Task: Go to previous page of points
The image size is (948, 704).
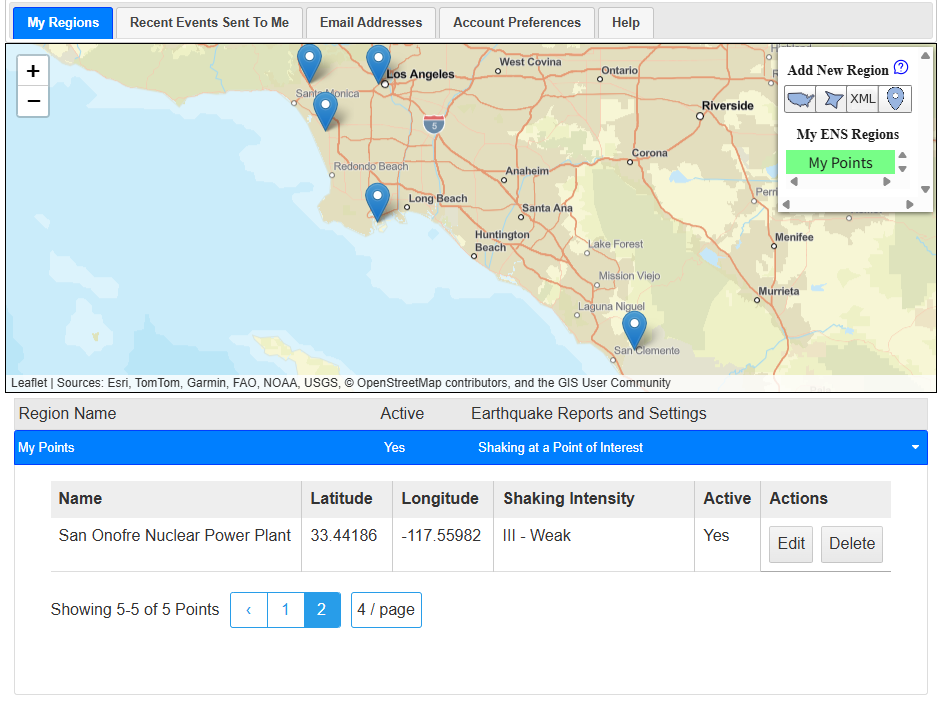Action: (x=248, y=610)
